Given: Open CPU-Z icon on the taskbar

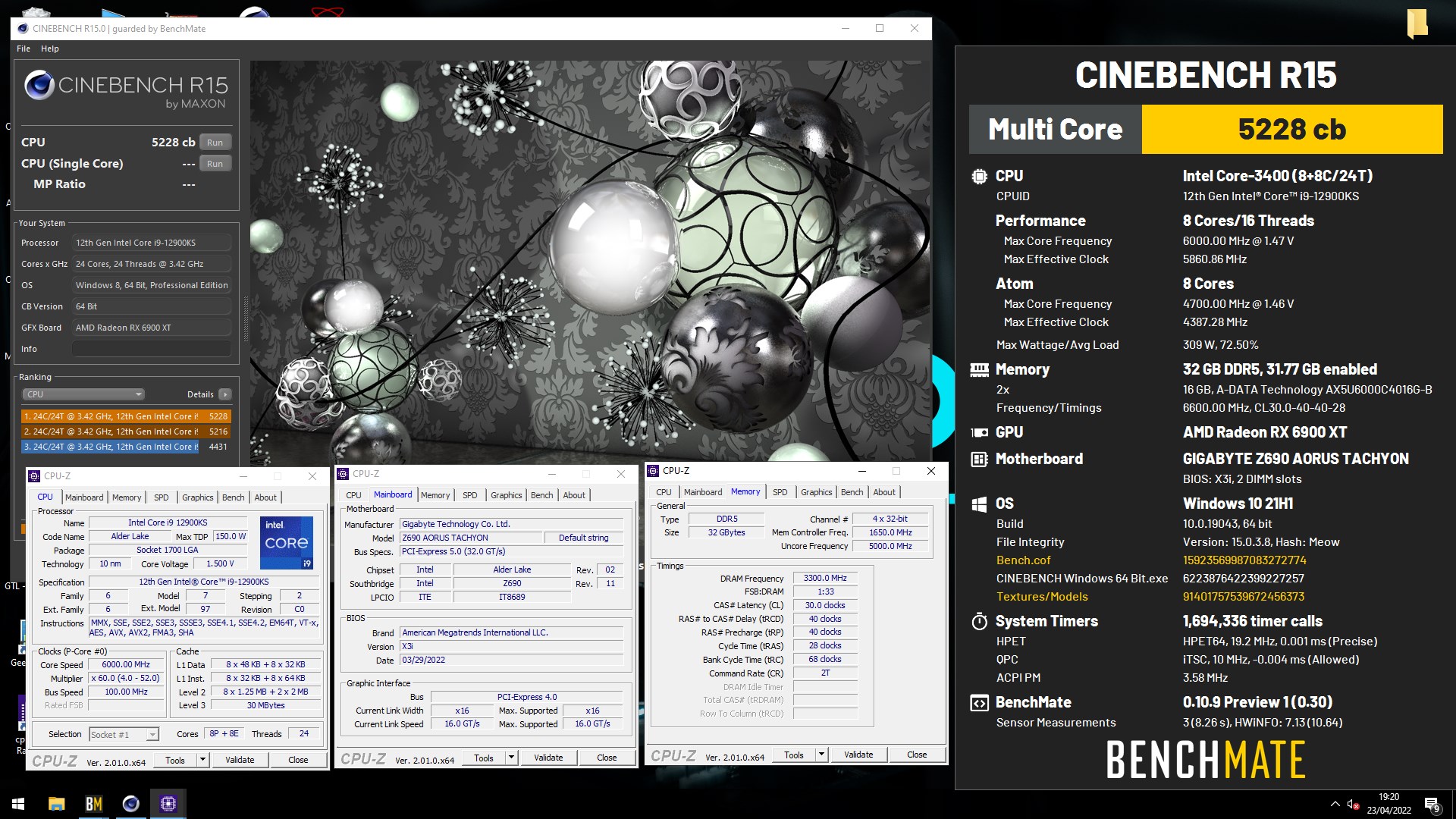Looking at the screenshot, I should coord(168,804).
